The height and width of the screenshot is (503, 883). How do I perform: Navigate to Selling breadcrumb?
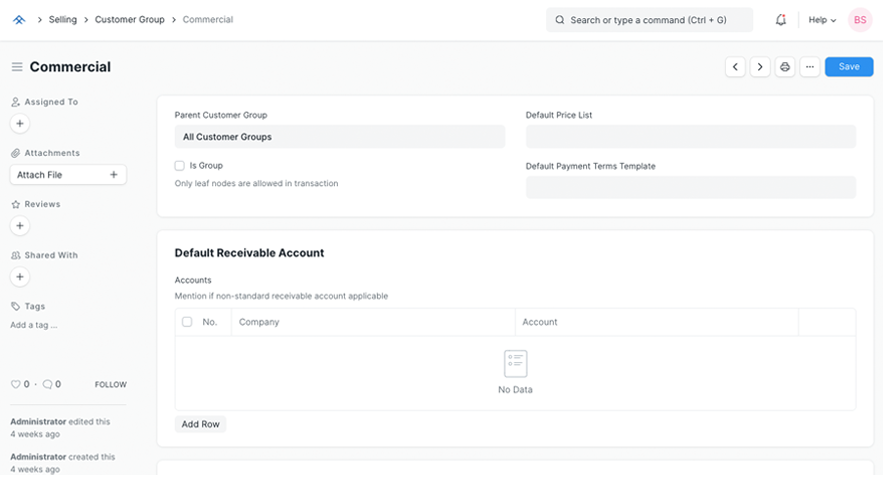(62, 20)
